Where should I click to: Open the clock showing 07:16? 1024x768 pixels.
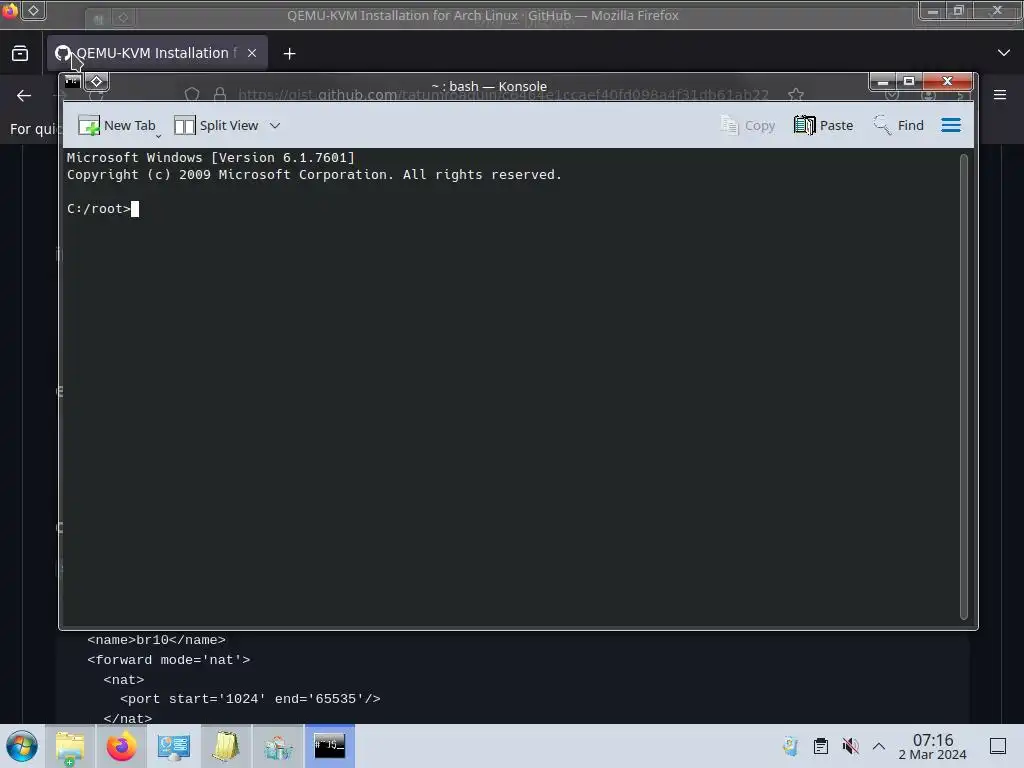[x=933, y=746]
